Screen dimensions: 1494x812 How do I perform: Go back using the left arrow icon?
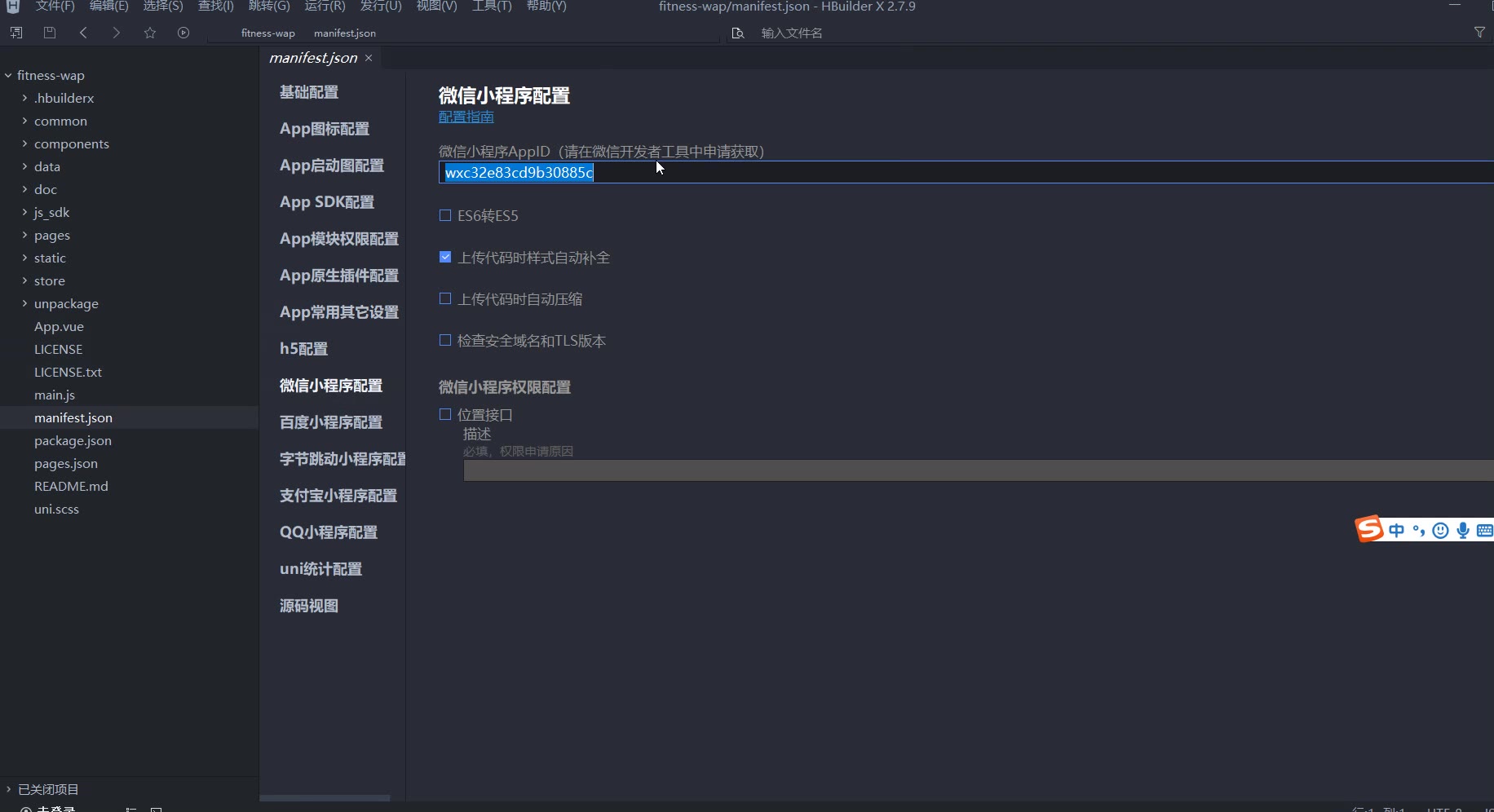[x=83, y=33]
